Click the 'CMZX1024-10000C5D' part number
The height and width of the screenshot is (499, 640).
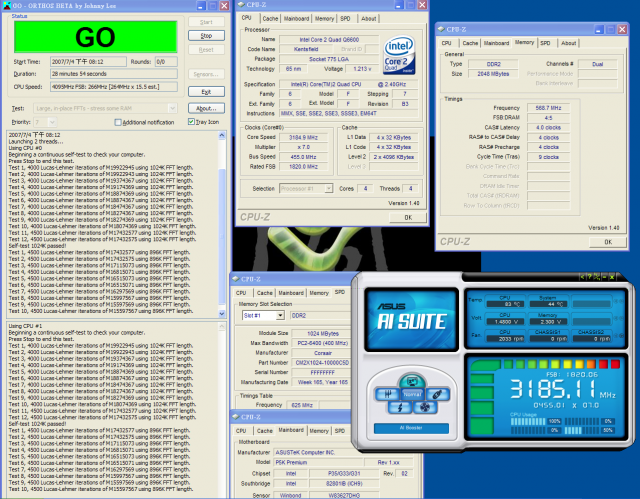point(322,363)
